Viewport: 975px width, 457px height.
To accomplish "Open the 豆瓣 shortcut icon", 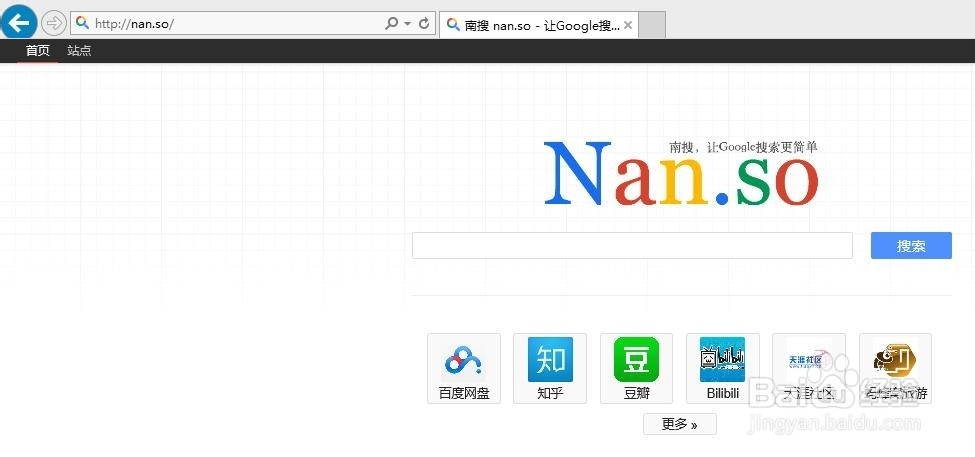I will (636, 359).
